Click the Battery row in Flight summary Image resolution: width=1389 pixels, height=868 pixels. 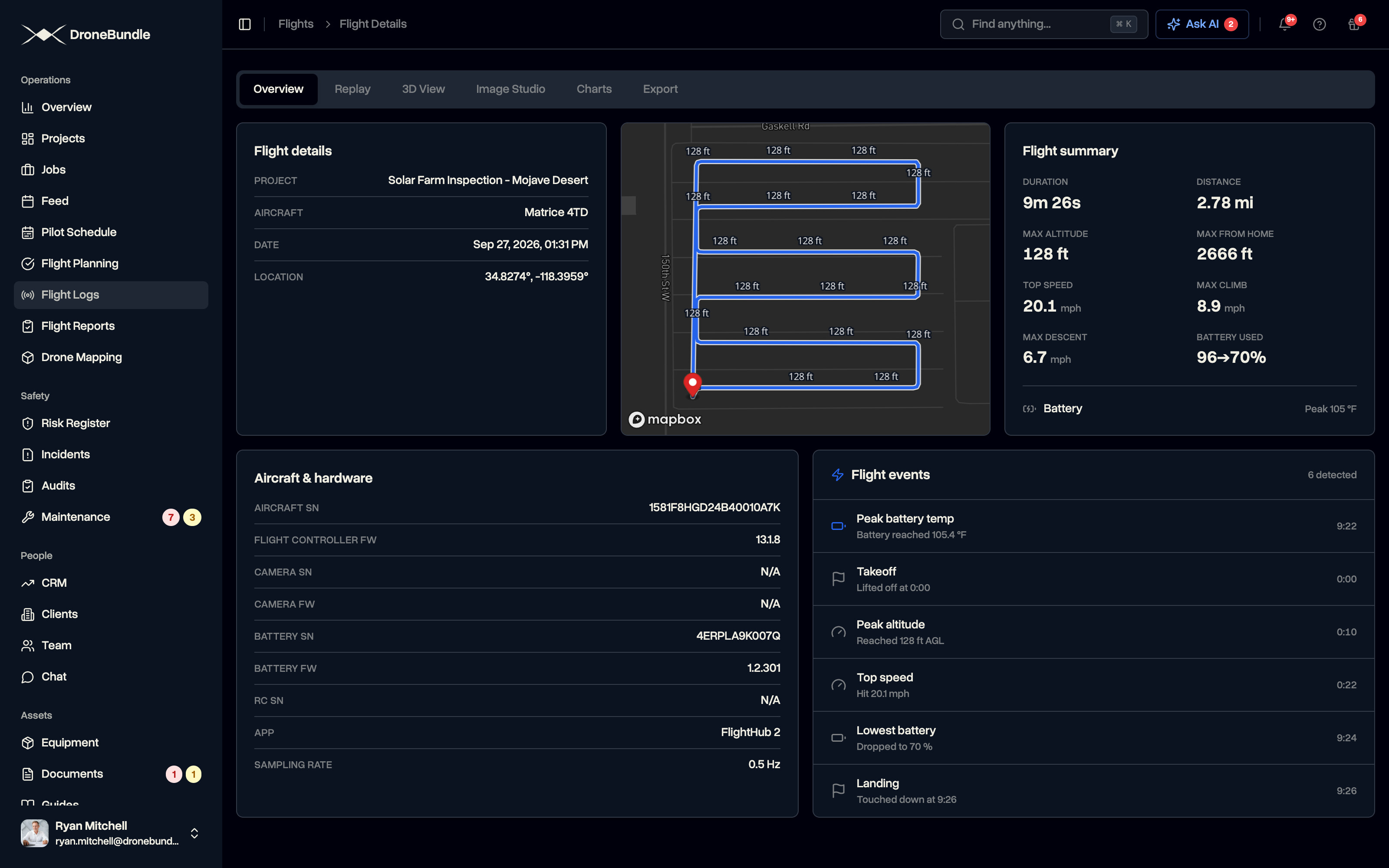tap(1189, 409)
